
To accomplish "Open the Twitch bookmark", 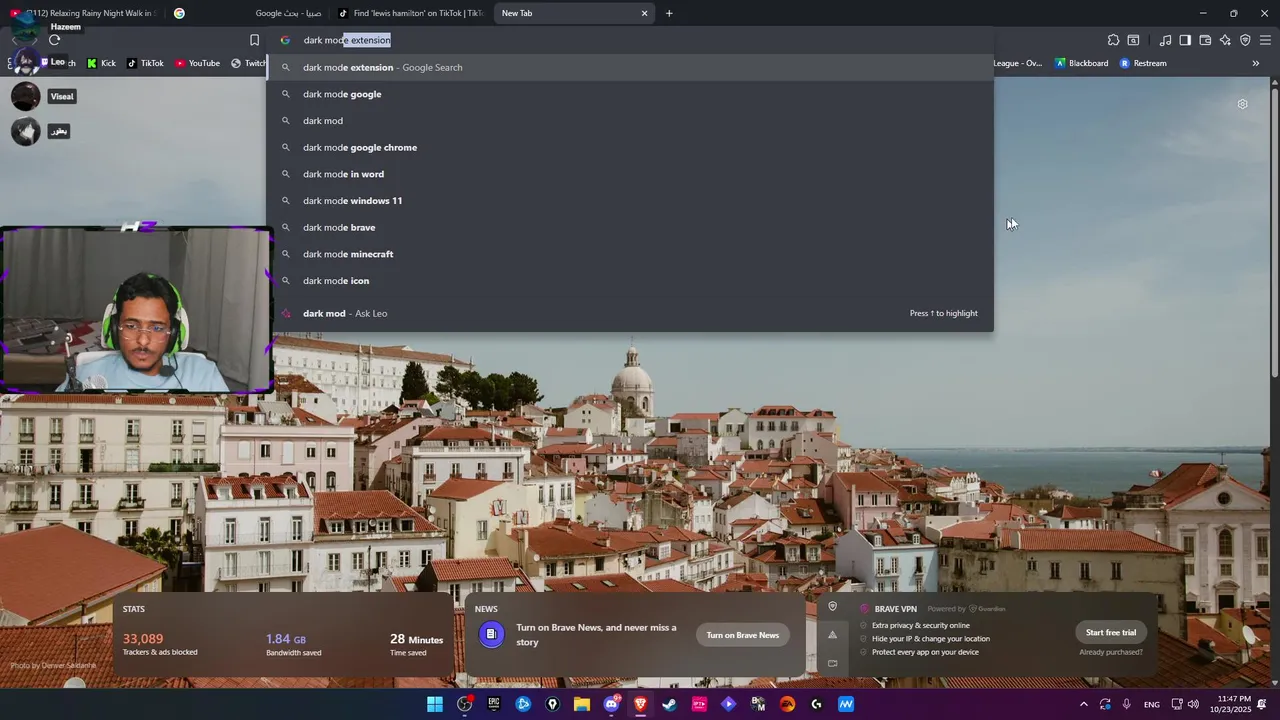I will coord(248,63).
